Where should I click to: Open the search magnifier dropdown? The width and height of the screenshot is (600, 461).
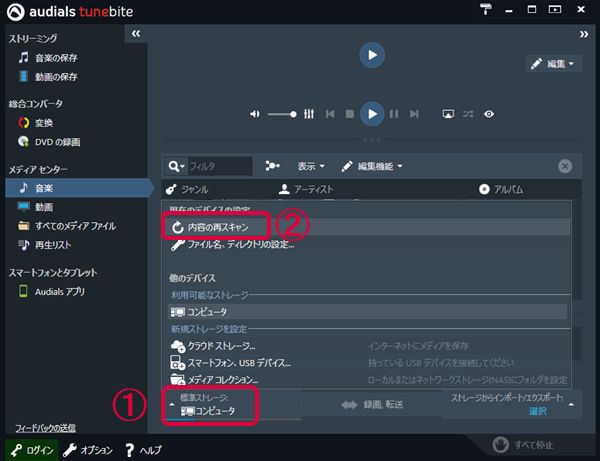(x=176, y=166)
